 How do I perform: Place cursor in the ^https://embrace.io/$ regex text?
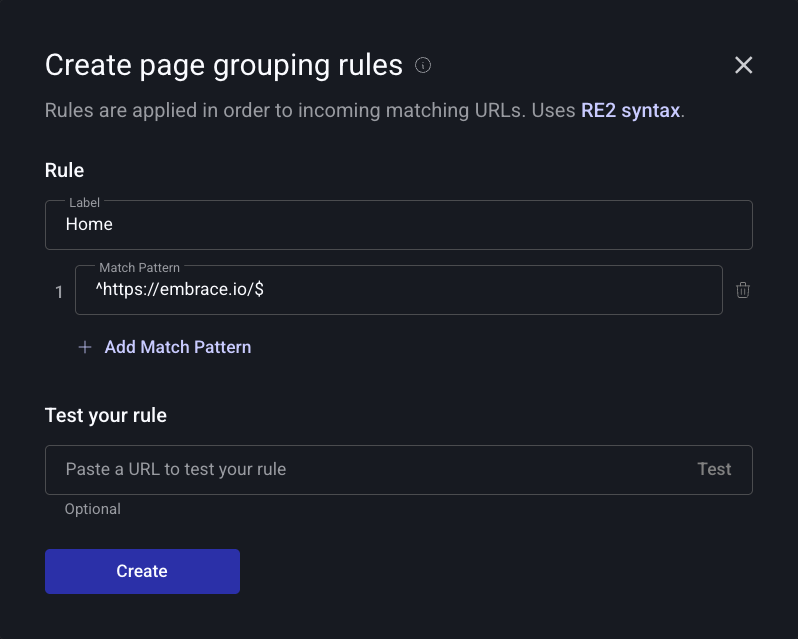pyautogui.click(x=180, y=290)
